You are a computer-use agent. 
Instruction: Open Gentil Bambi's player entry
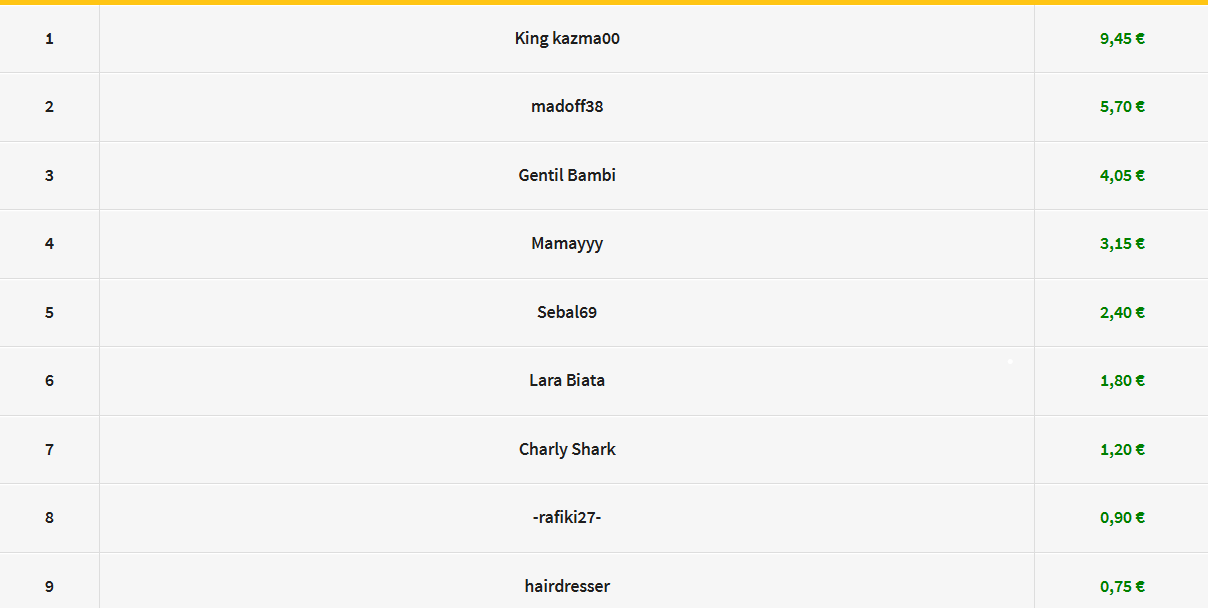pos(567,175)
